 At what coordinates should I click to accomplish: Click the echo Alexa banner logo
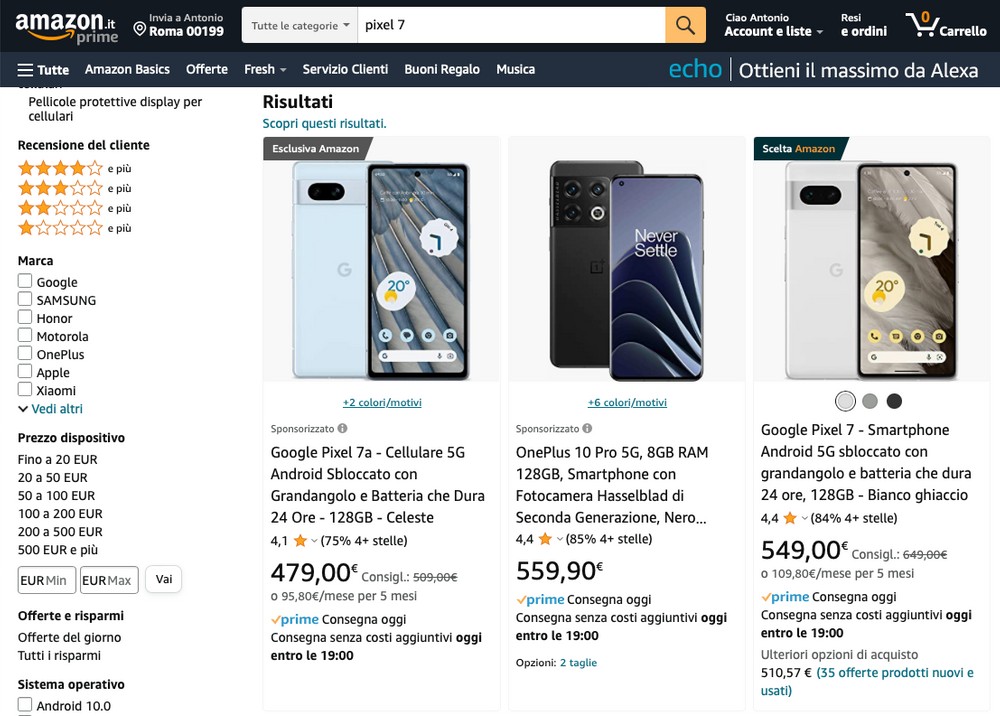pyautogui.click(x=695, y=69)
